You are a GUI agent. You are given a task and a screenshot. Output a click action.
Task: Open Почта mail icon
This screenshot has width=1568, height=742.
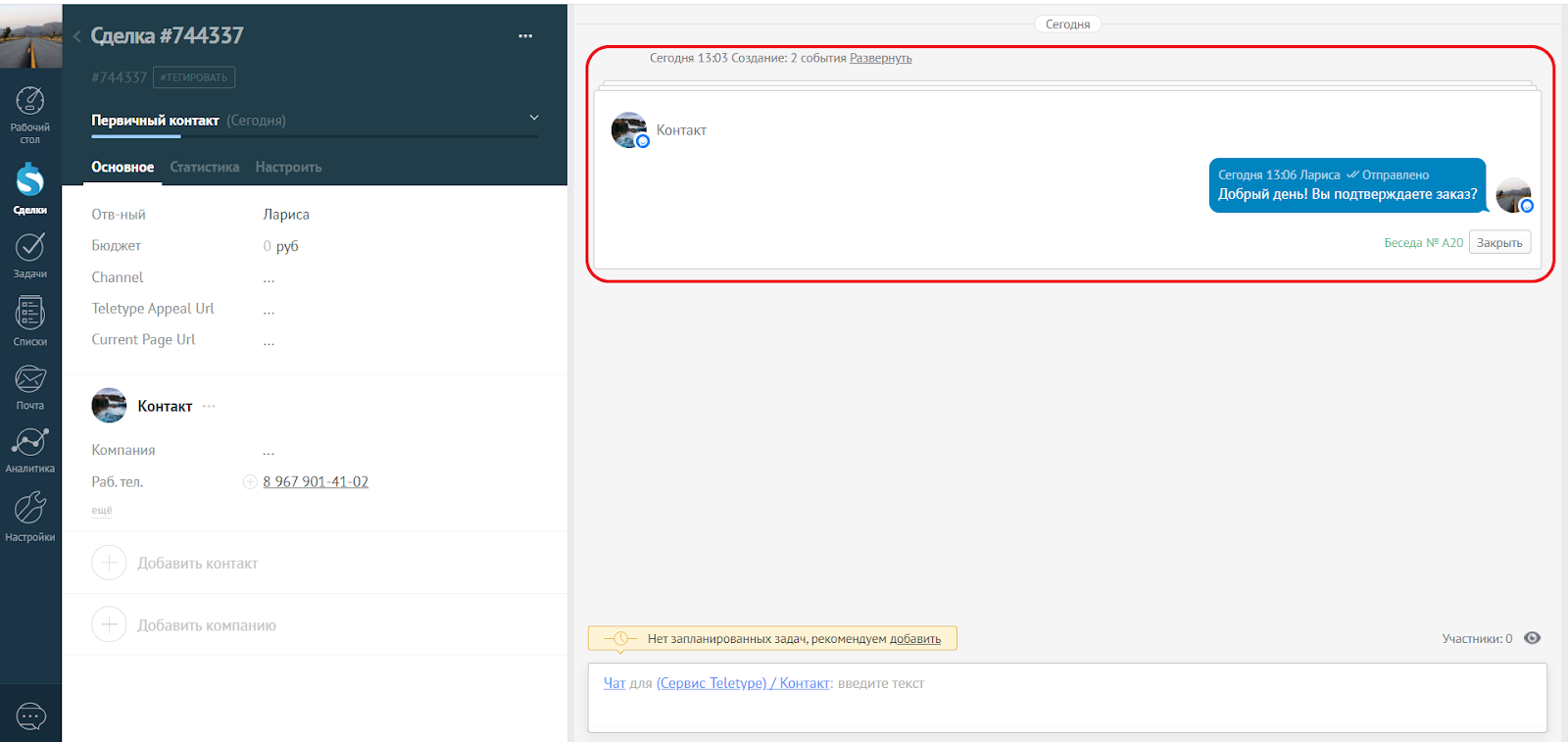point(30,387)
